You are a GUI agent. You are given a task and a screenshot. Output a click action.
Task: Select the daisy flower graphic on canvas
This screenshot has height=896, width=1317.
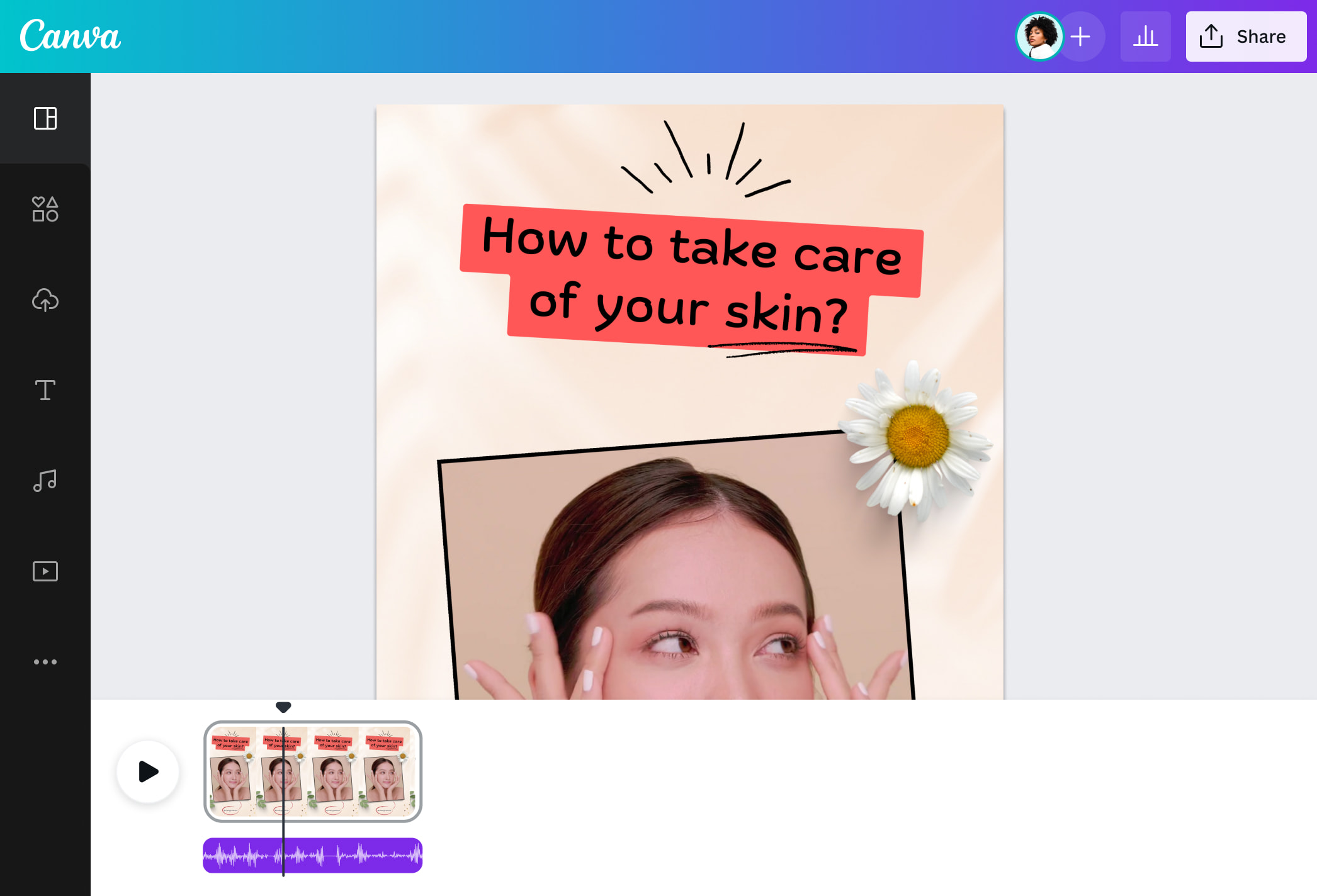click(x=917, y=437)
